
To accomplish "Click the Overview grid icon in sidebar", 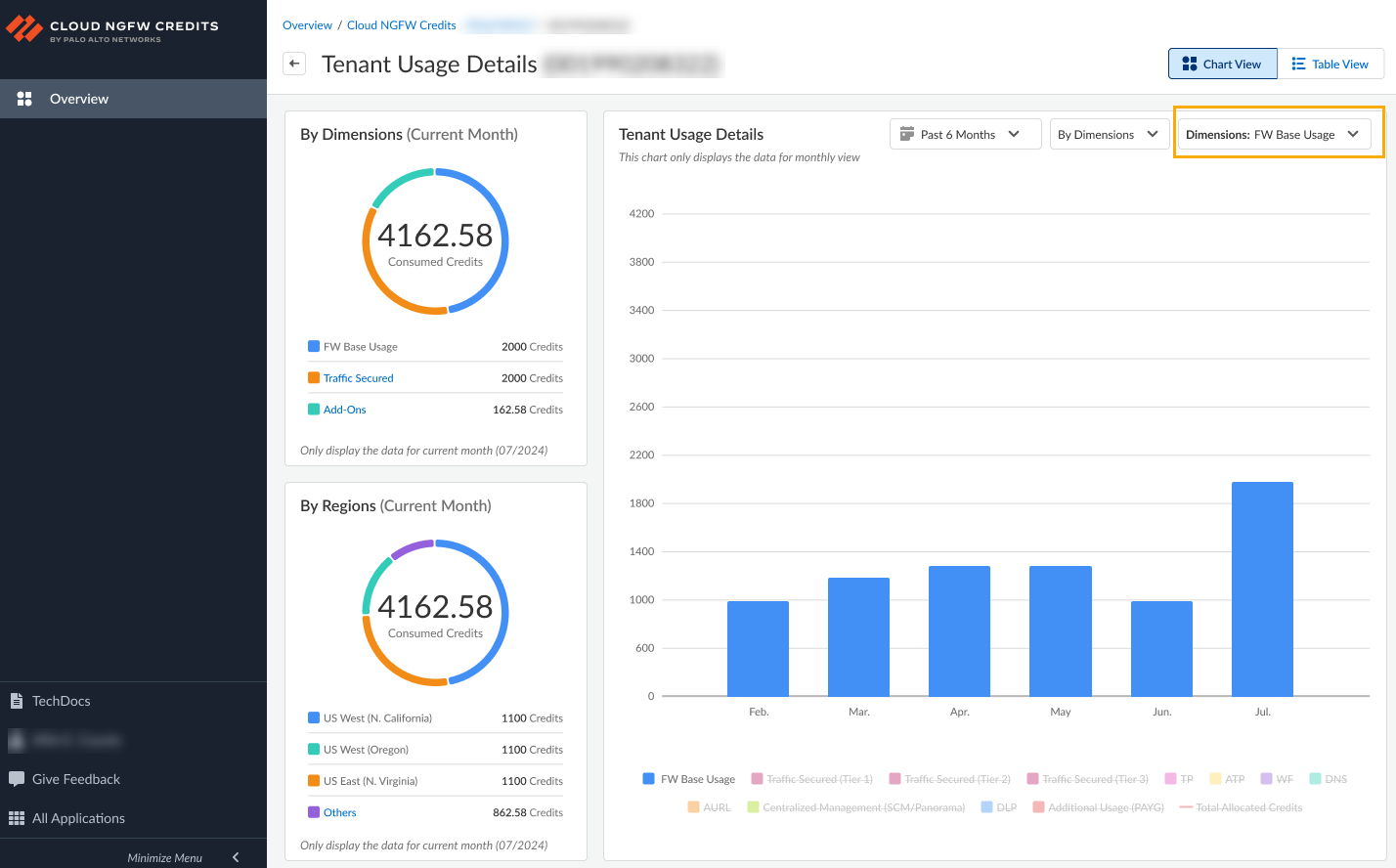I will [24, 99].
